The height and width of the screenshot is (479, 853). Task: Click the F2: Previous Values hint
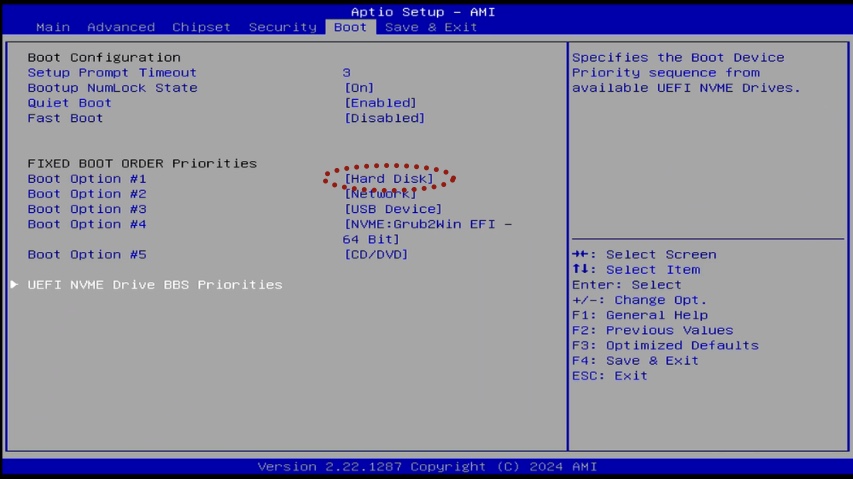coord(652,330)
